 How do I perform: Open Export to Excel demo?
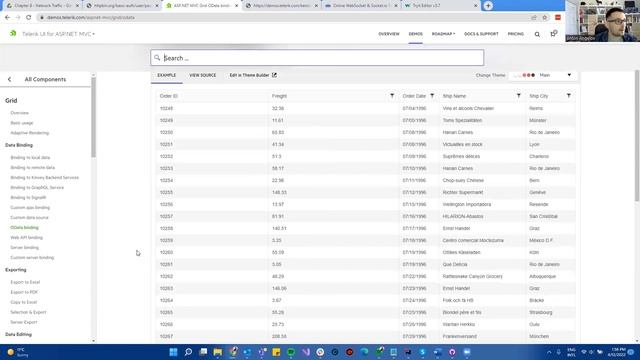[x=25, y=282]
